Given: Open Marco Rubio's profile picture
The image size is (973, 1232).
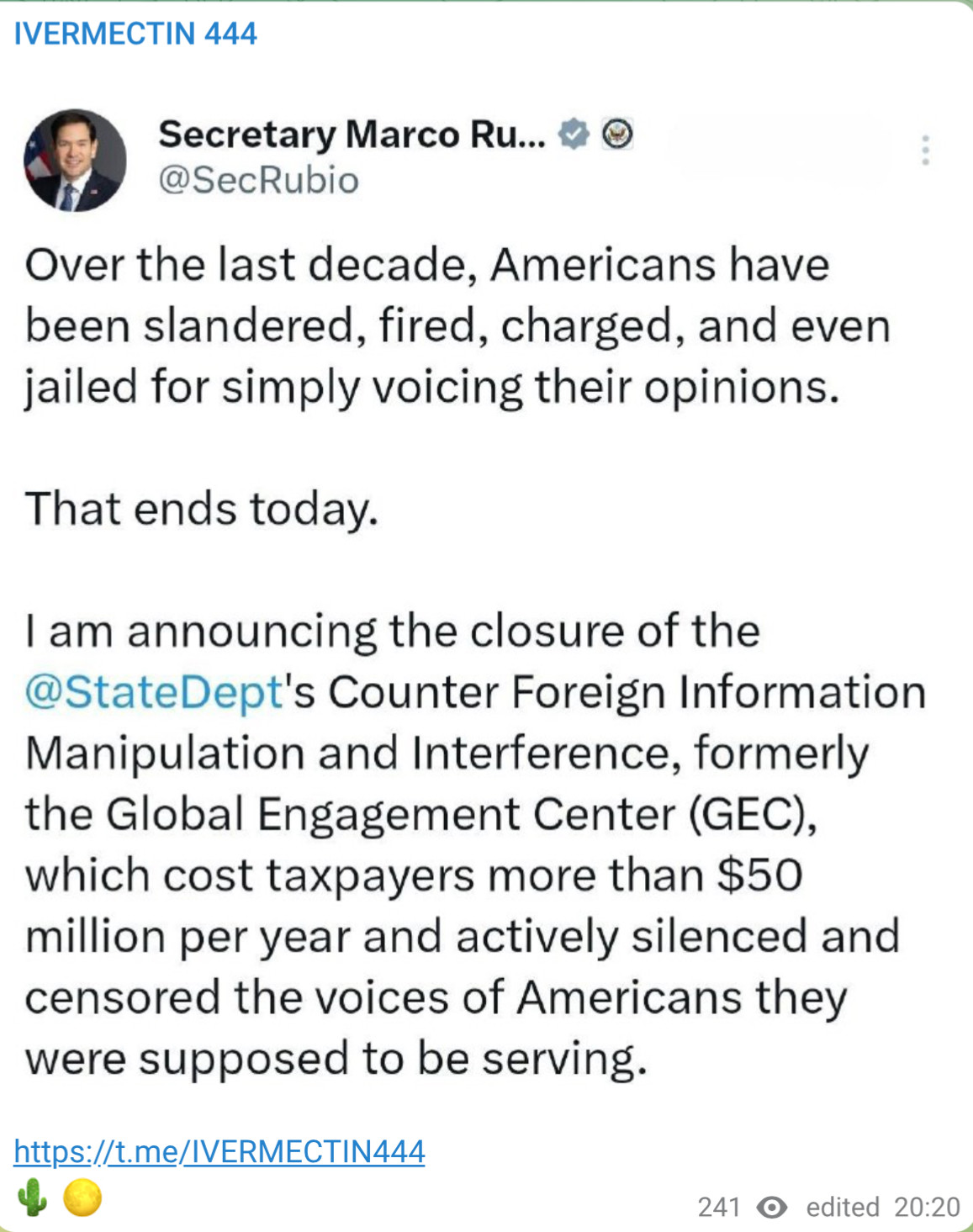Looking at the screenshot, I should 75,160.
